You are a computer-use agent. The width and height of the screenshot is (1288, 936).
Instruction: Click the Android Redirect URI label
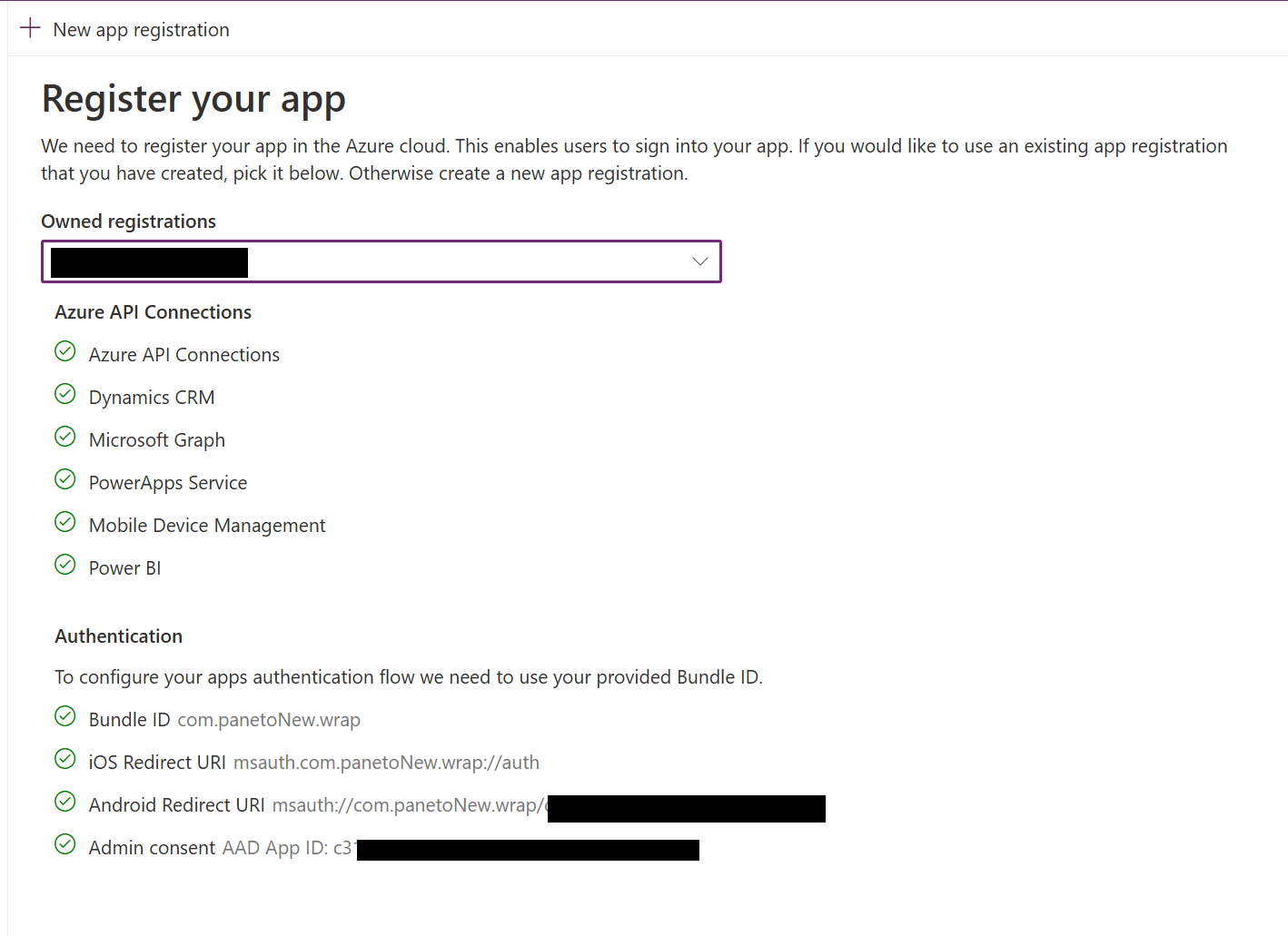177,805
